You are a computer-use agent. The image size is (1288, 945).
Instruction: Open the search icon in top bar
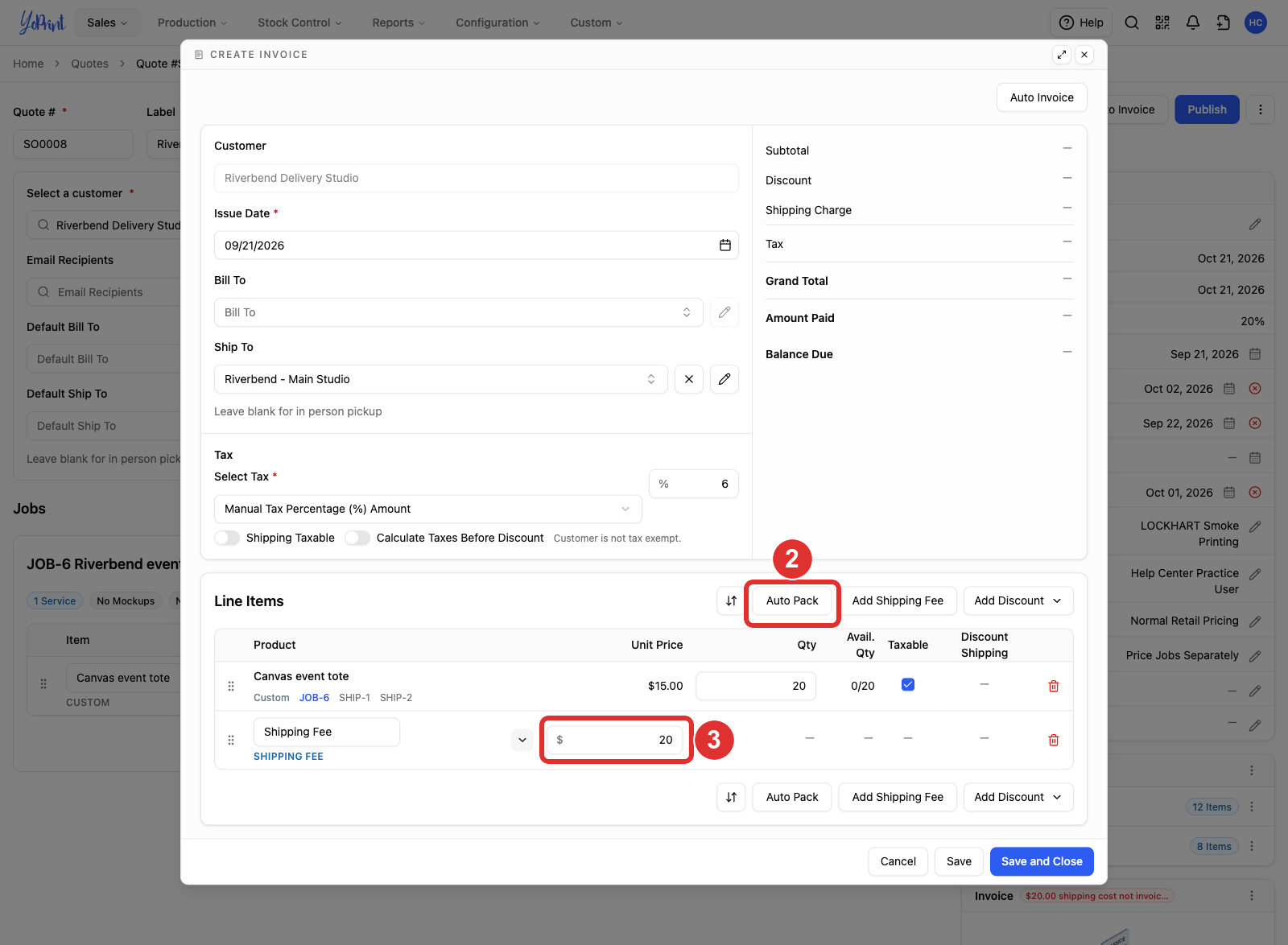click(1131, 23)
